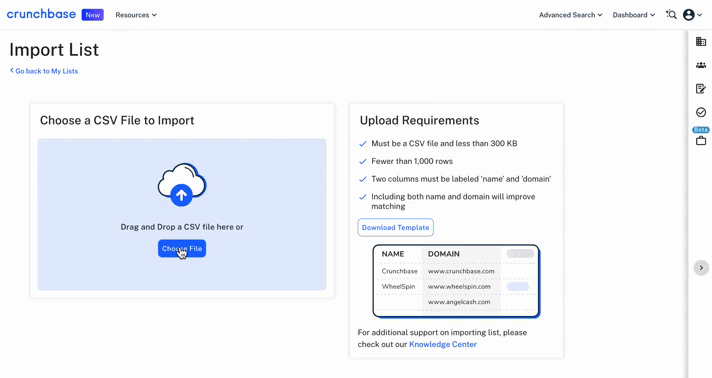
Task: Expand the right sidebar with arrow
Action: [701, 268]
